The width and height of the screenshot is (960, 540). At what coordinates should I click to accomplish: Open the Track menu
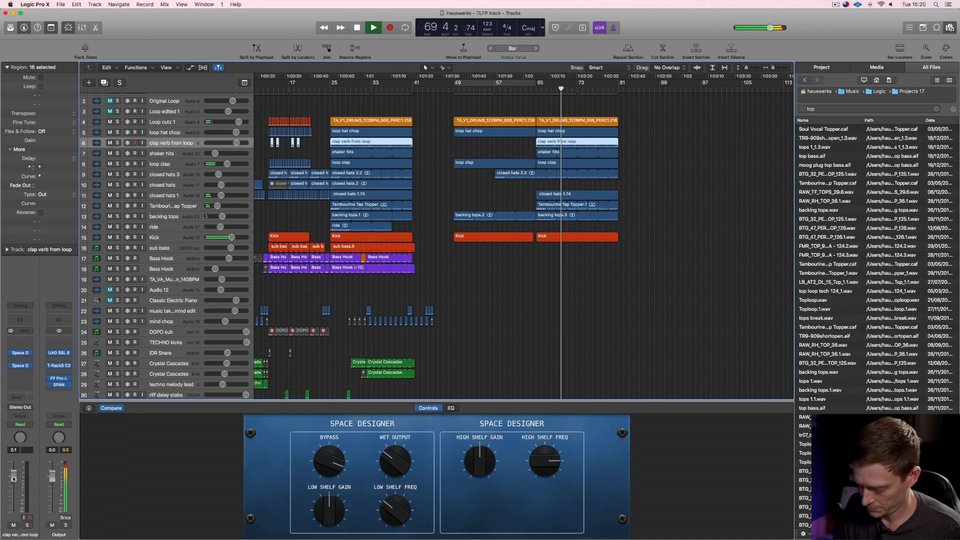(94, 4)
